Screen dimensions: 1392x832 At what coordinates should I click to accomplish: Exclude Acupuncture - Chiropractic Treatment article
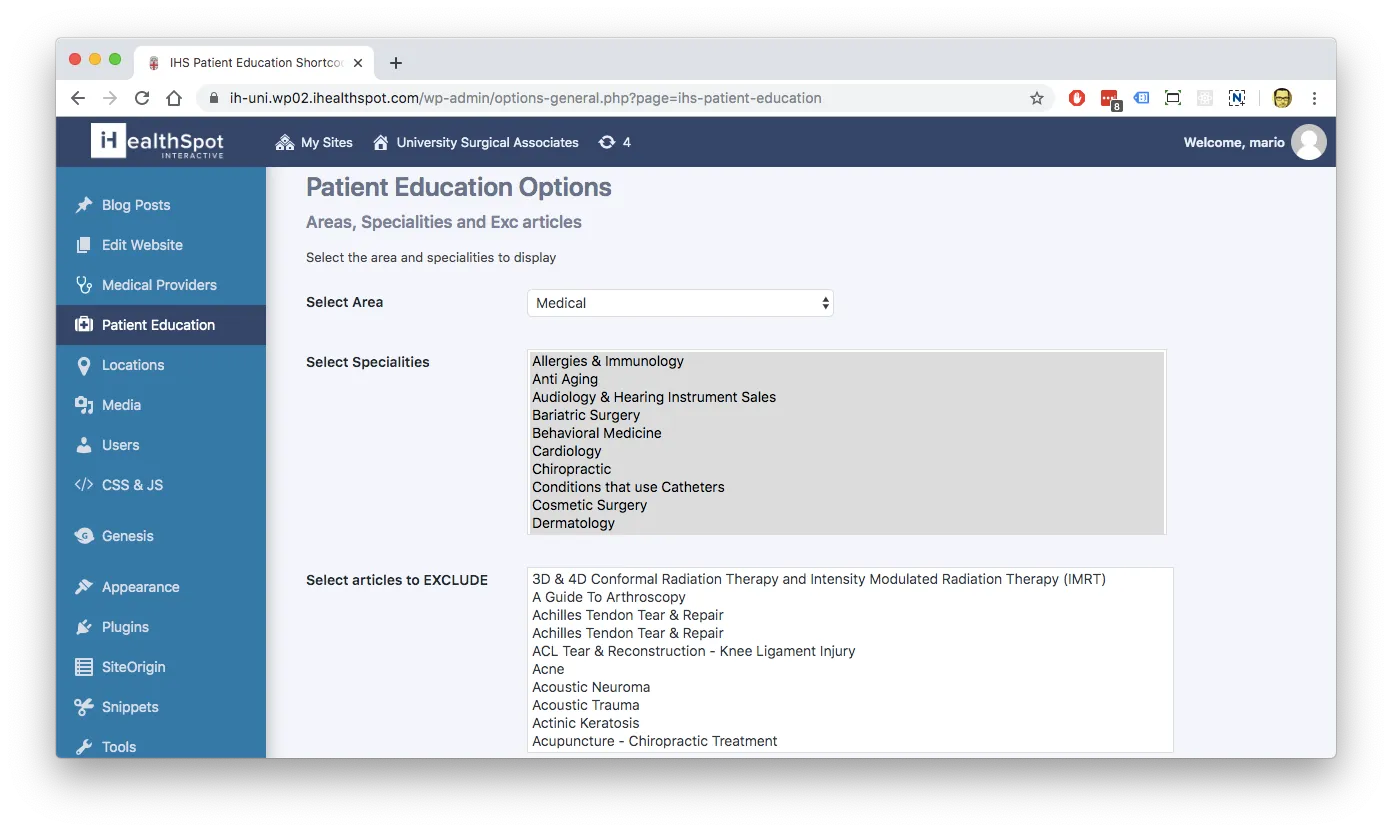[x=850, y=741]
